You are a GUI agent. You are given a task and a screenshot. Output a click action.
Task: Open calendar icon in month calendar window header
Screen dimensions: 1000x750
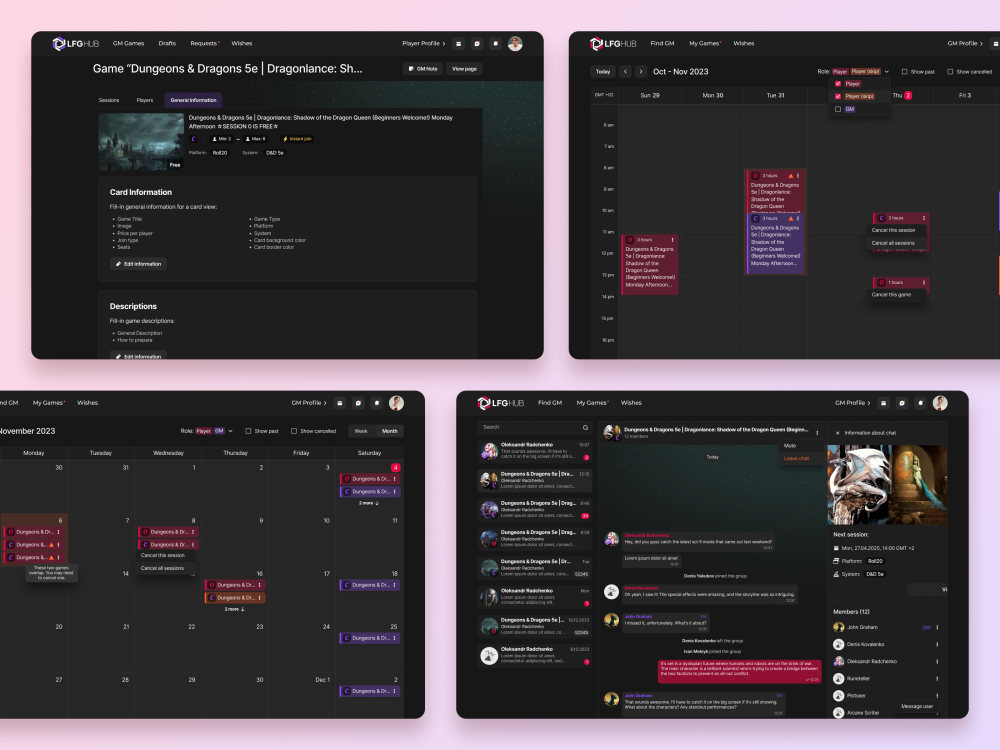coord(340,403)
